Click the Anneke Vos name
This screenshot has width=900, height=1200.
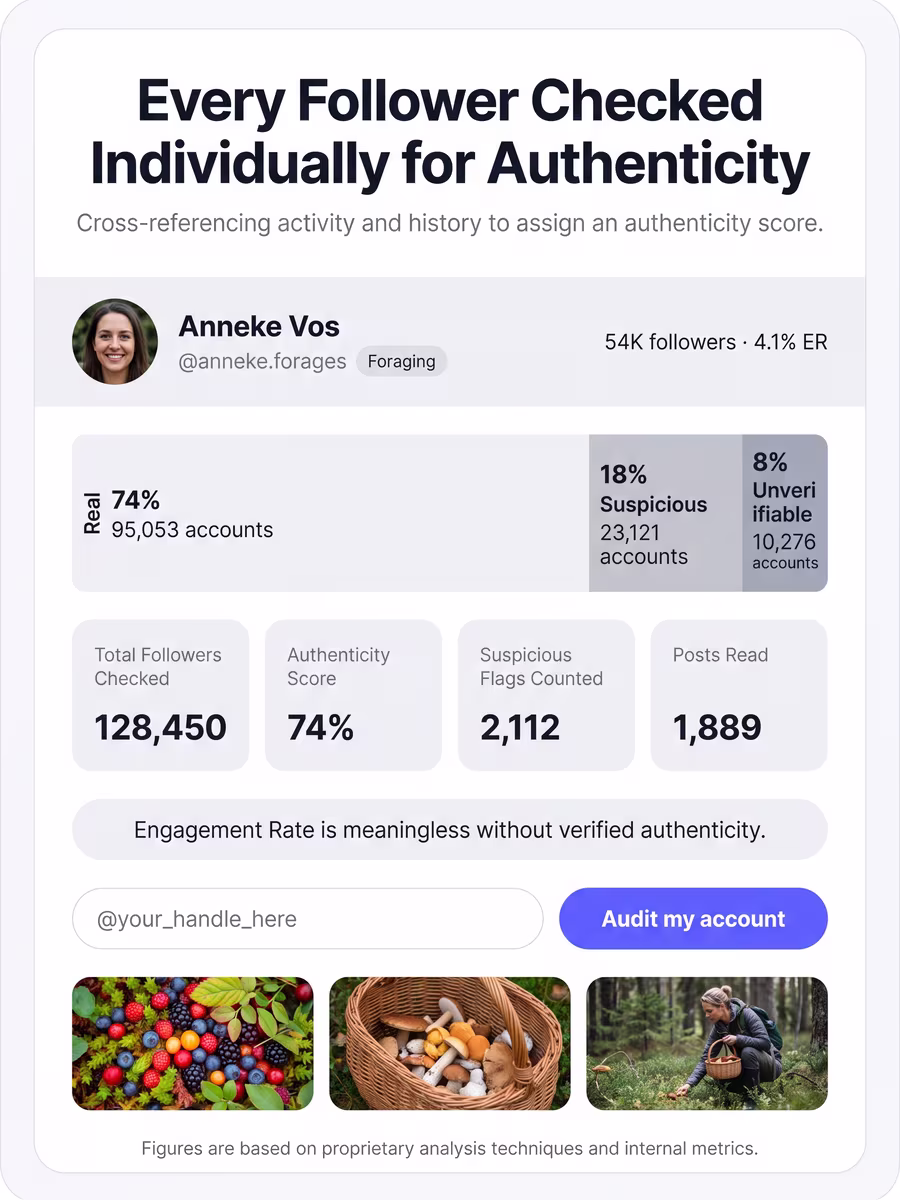point(259,326)
